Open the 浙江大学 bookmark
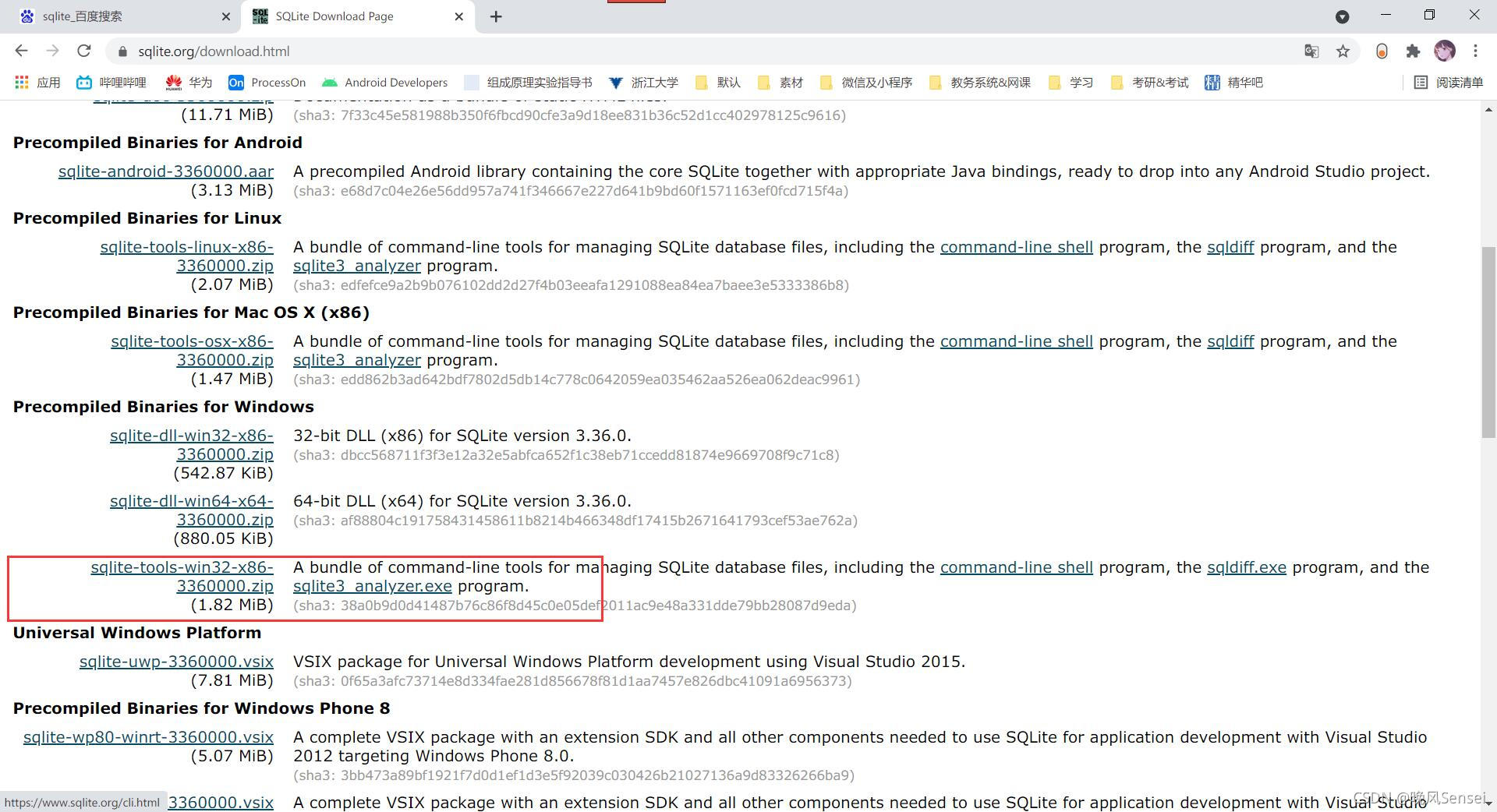 [643, 83]
